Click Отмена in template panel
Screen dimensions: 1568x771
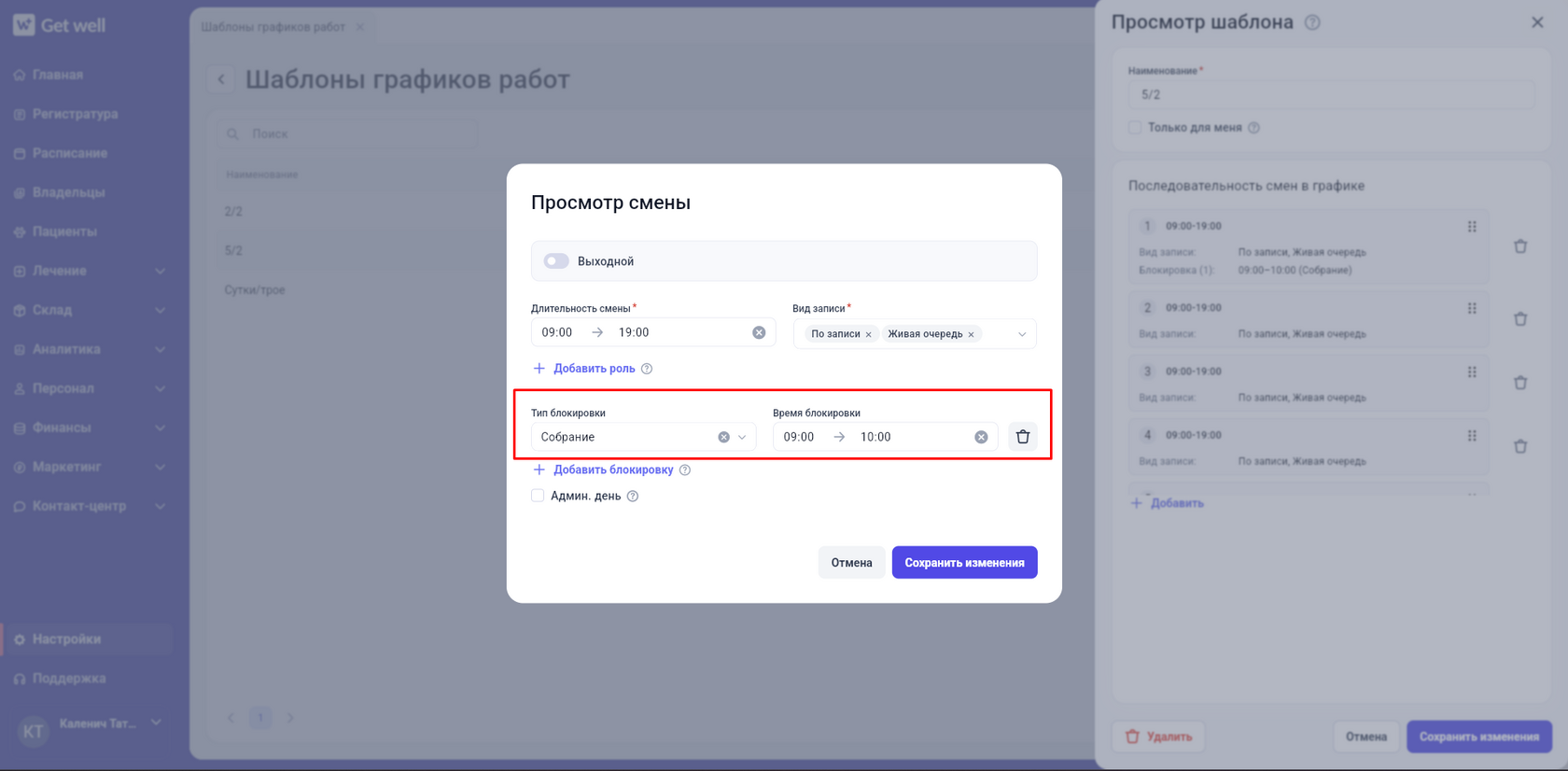tap(1365, 736)
